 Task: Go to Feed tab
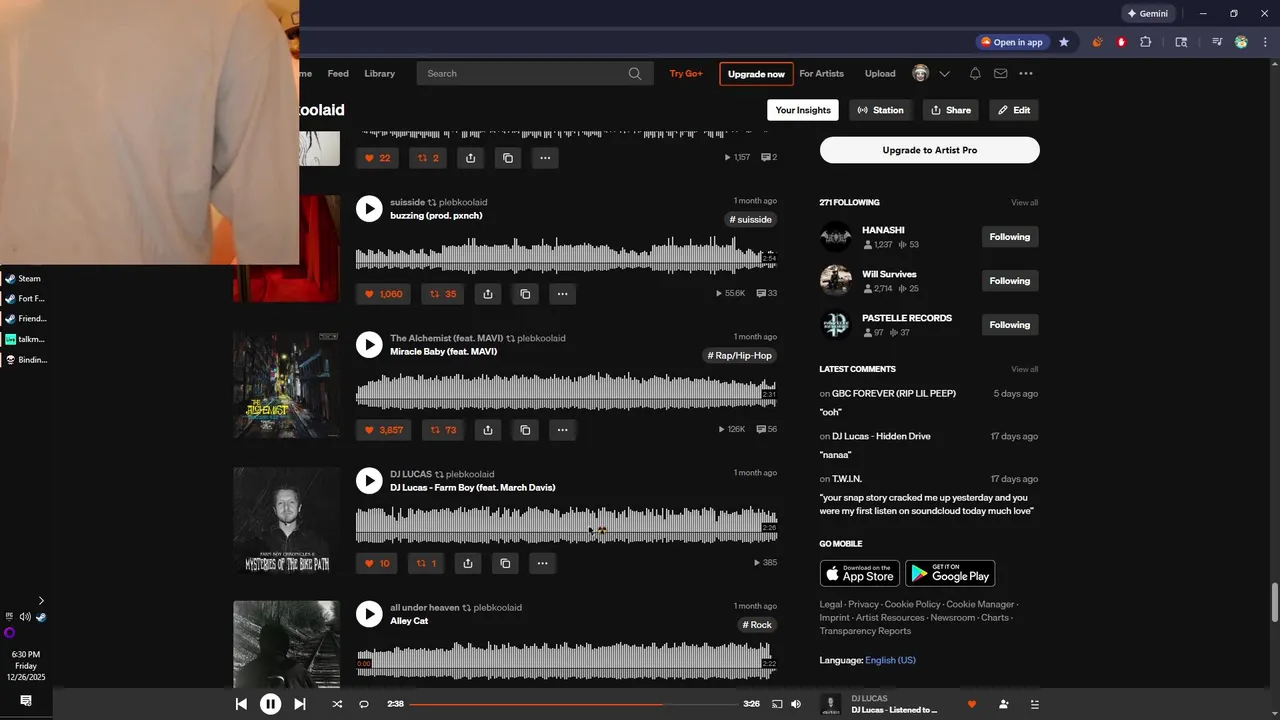[338, 73]
